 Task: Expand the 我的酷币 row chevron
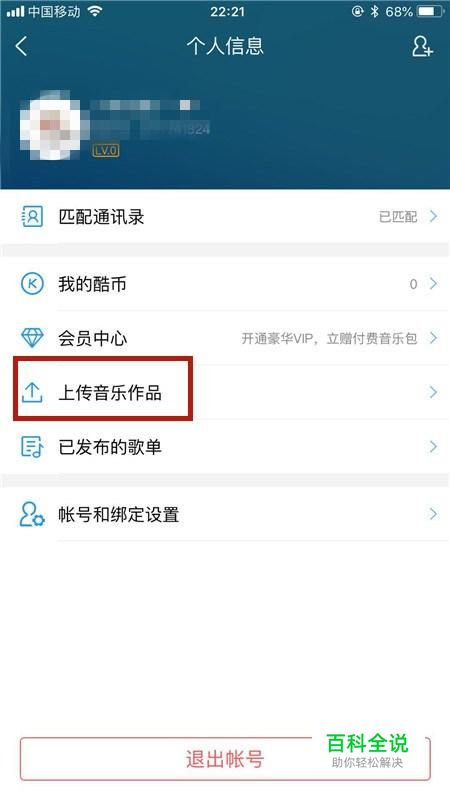point(434,284)
